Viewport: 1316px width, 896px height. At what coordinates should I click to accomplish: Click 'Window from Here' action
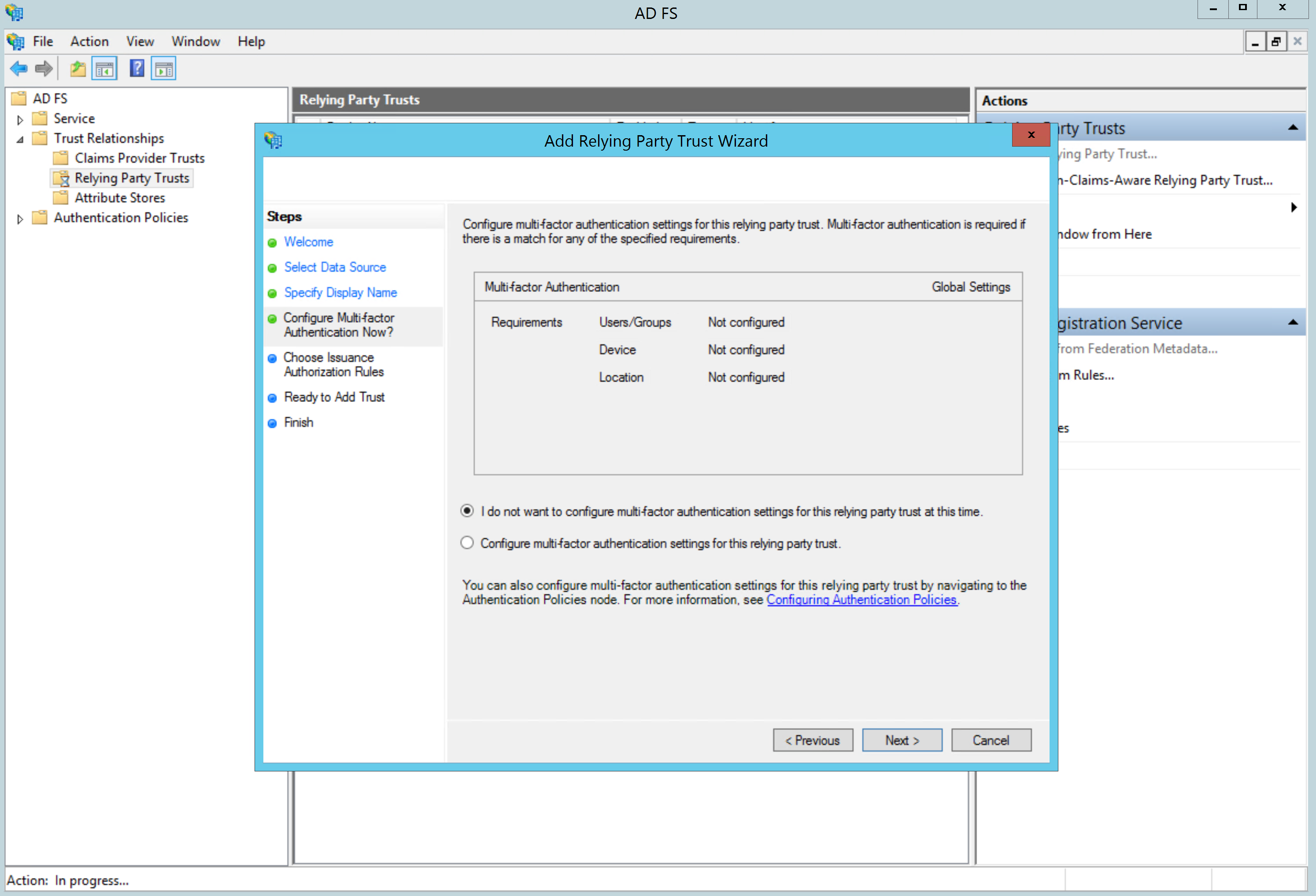point(1105,234)
